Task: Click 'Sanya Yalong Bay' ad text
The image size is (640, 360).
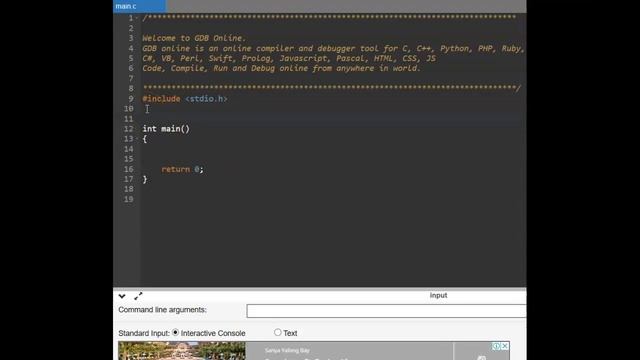Action: [x=287, y=350]
